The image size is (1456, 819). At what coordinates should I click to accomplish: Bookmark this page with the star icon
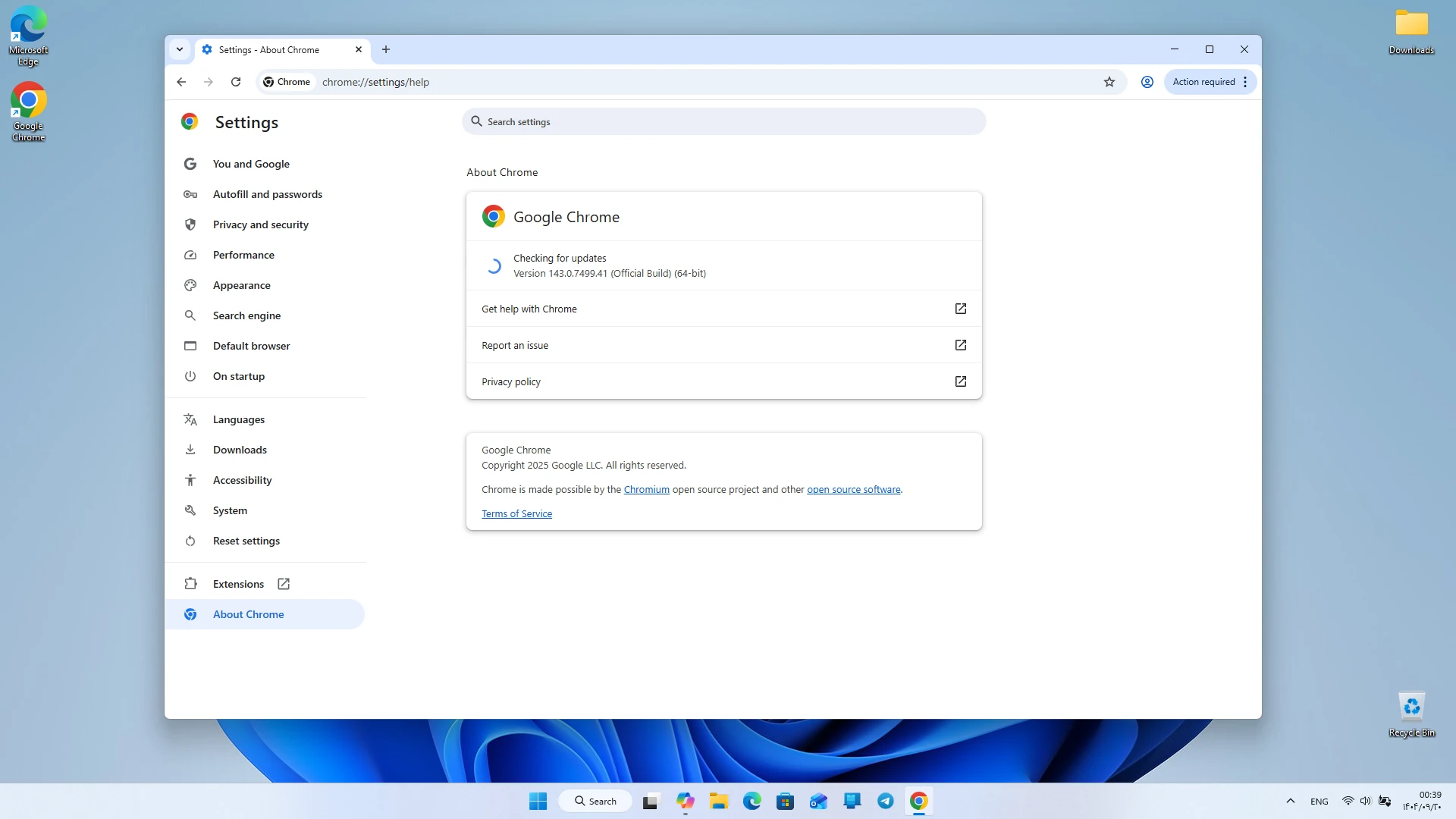1109,82
